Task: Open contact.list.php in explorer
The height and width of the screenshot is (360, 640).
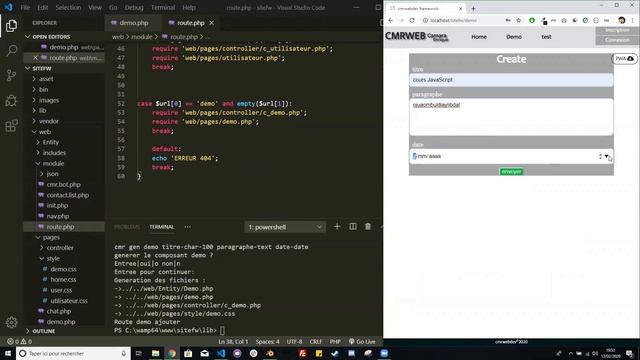Action: coord(67,195)
